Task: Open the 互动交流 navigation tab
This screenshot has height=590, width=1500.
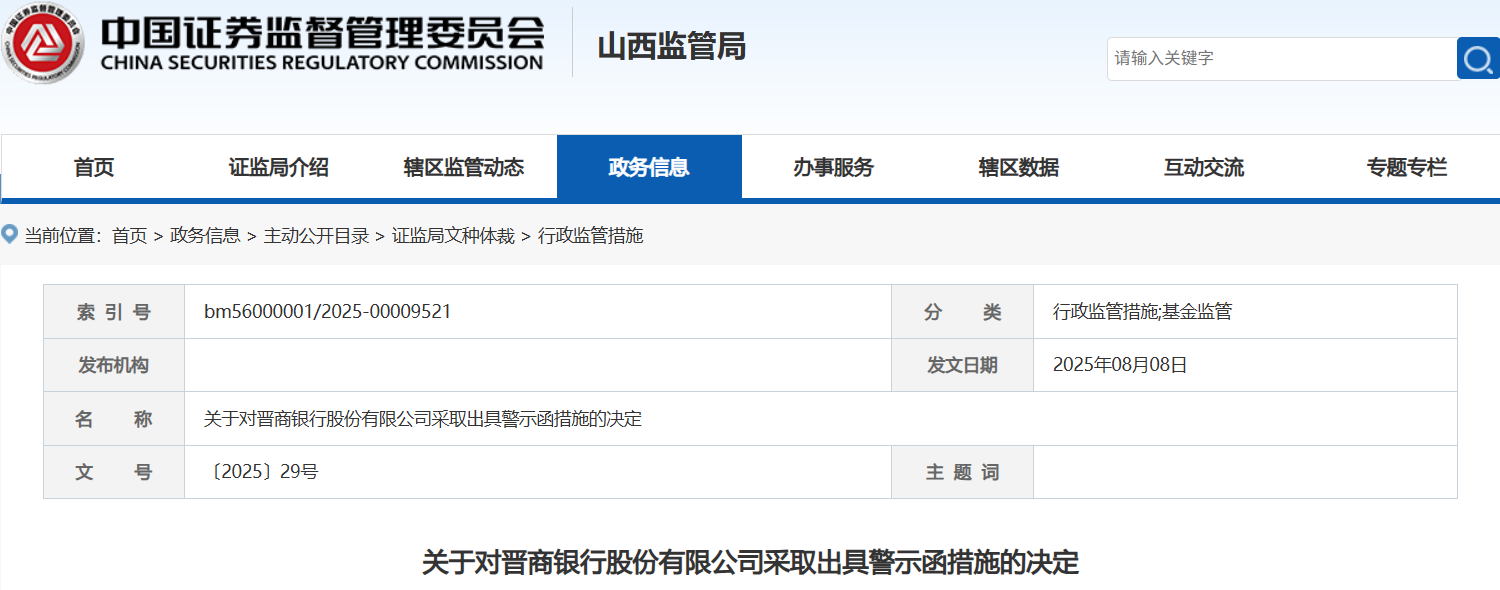Action: coord(1204,168)
